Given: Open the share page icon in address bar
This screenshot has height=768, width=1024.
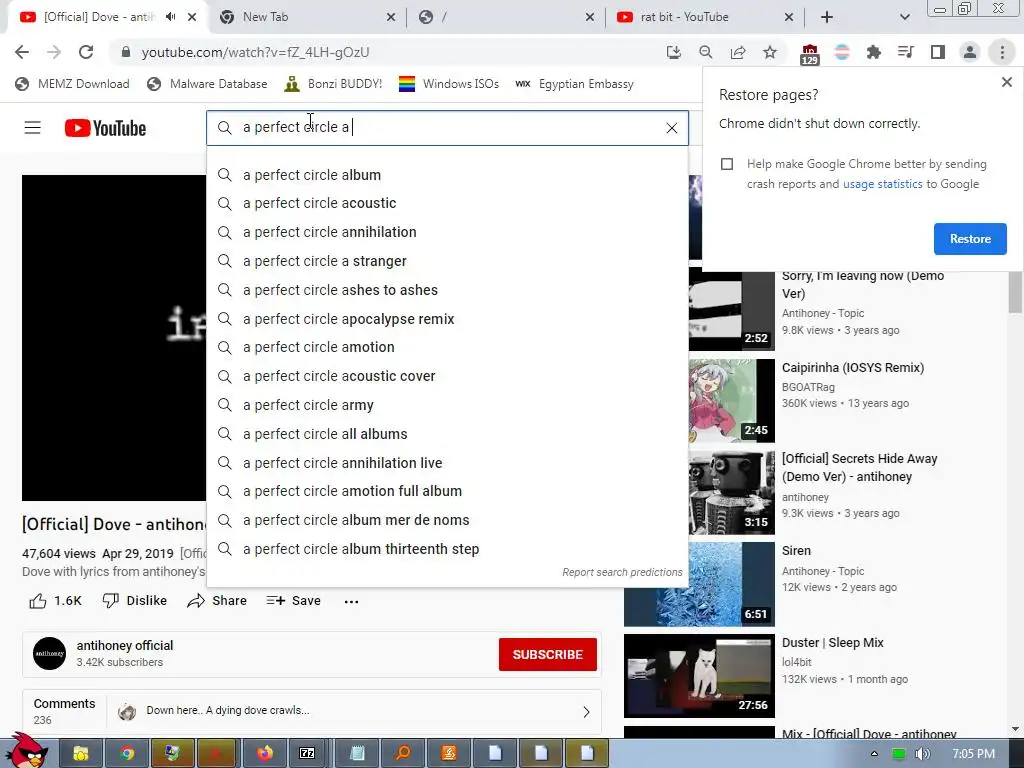Looking at the screenshot, I should 738,52.
